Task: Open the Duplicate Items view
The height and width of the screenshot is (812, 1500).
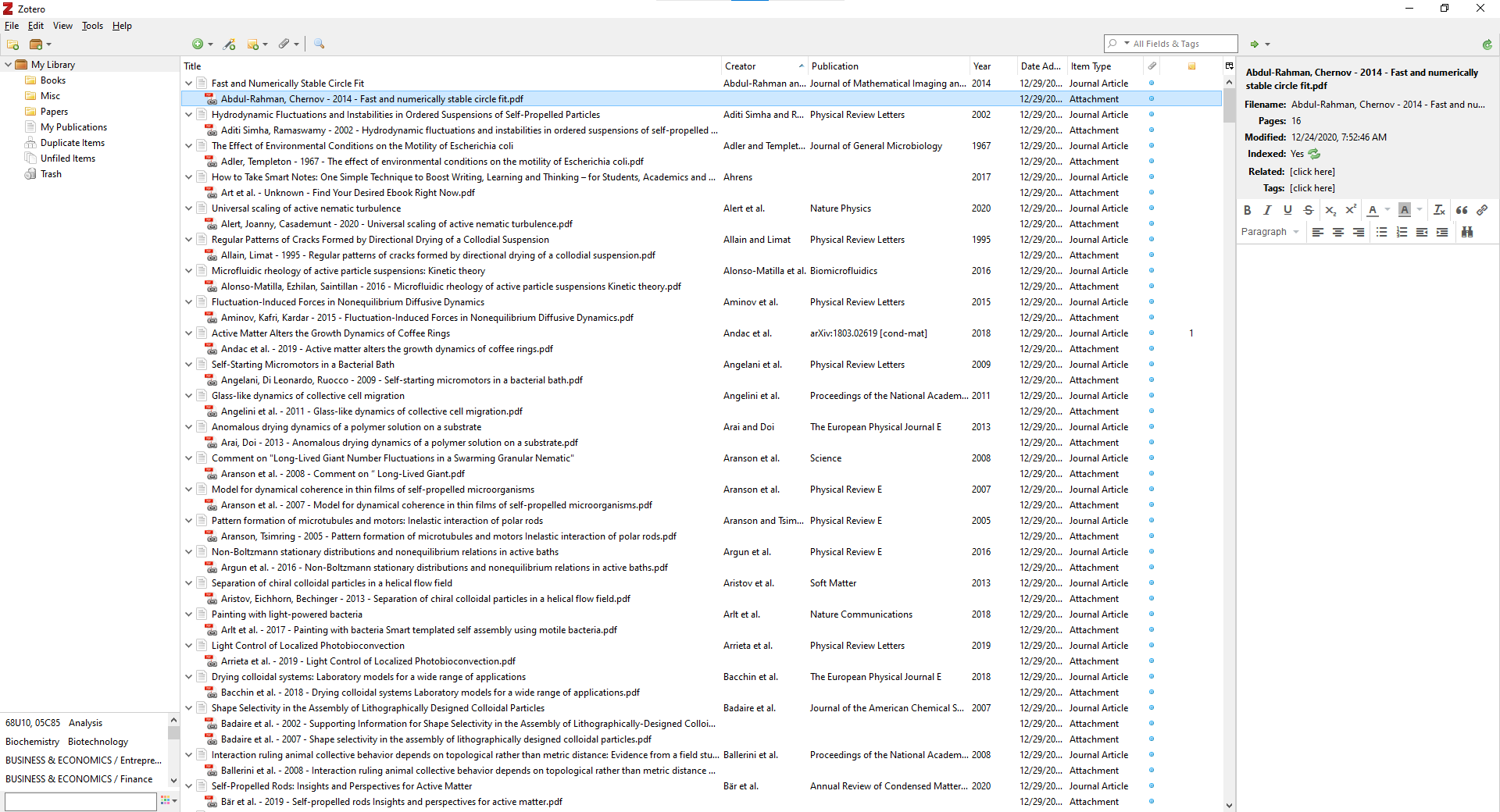Action: (x=72, y=143)
